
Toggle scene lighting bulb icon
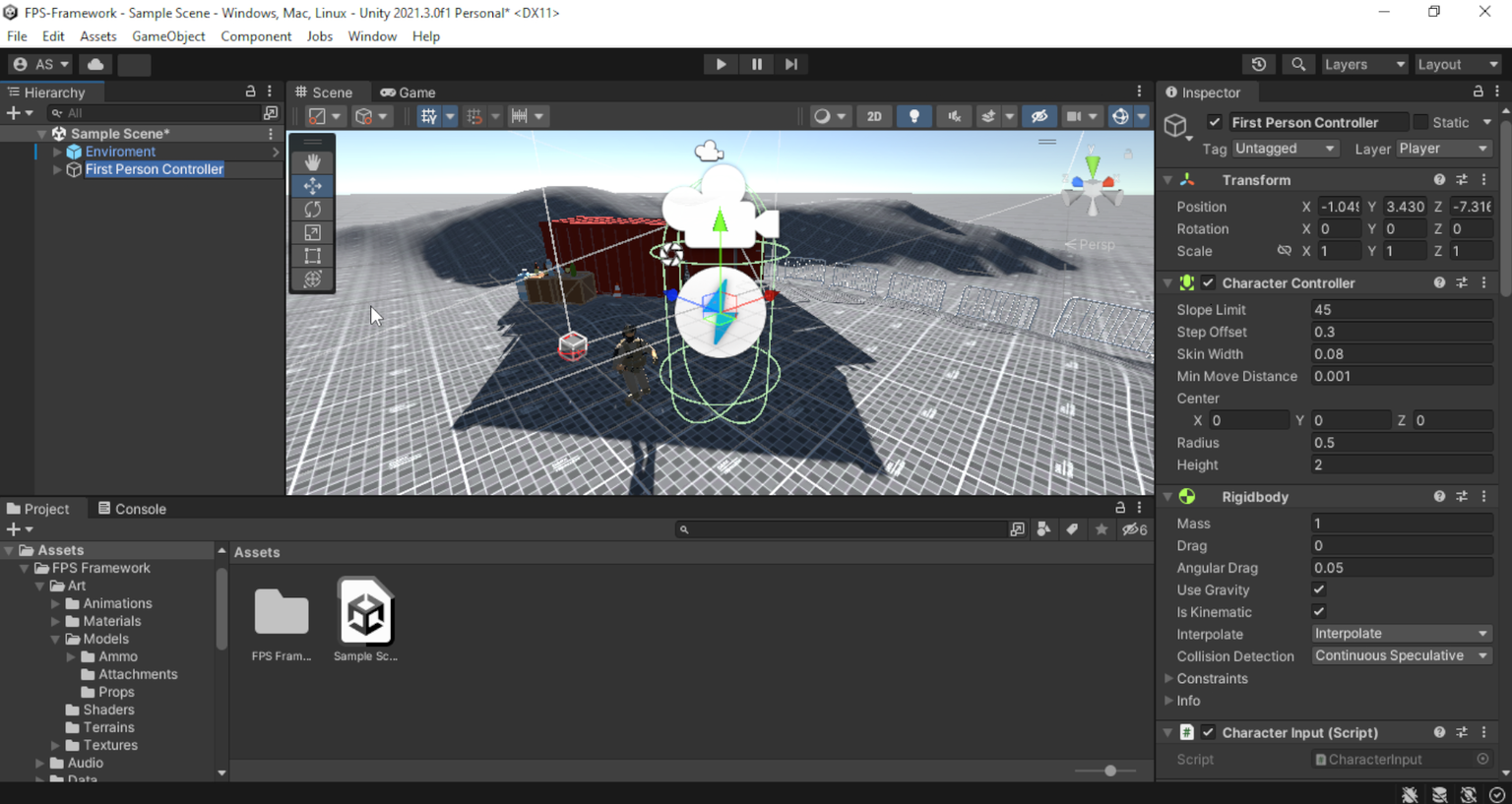[x=914, y=116]
